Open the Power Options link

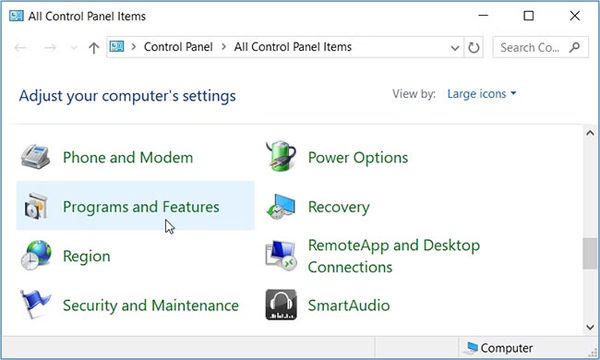pyautogui.click(x=358, y=158)
